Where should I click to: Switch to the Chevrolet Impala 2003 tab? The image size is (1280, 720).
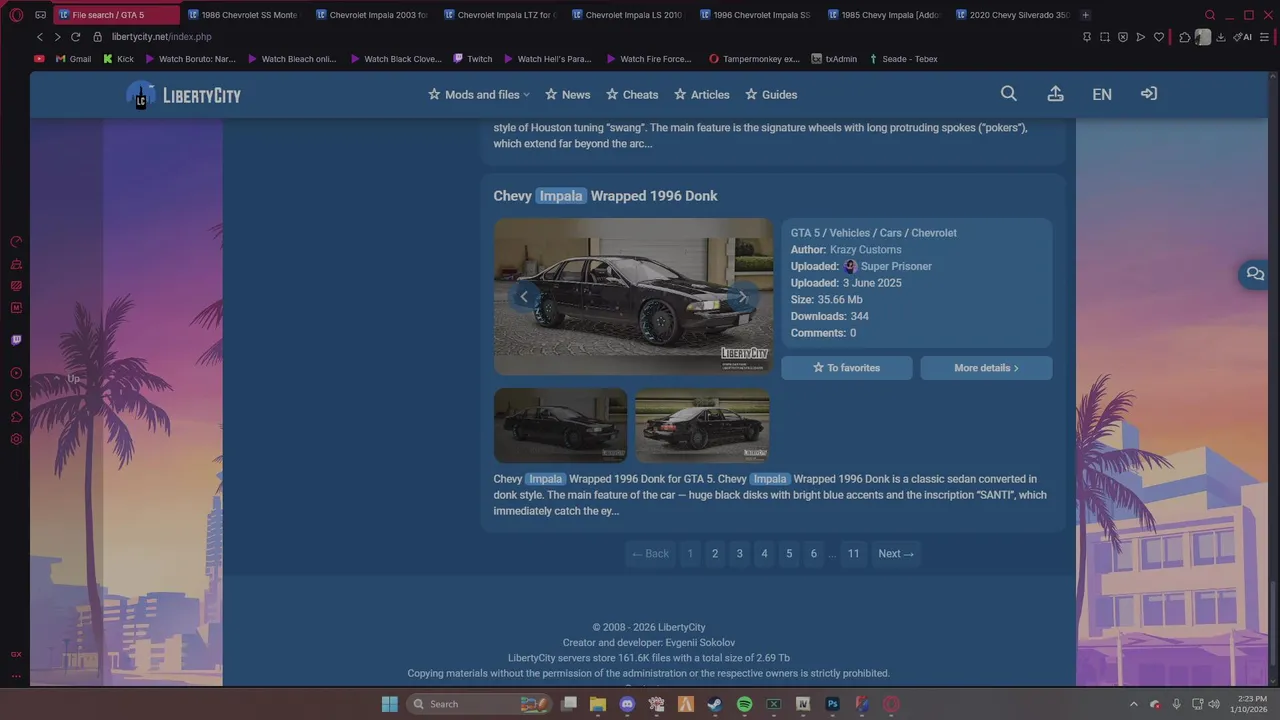pyautogui.click(x=371, y=15)
